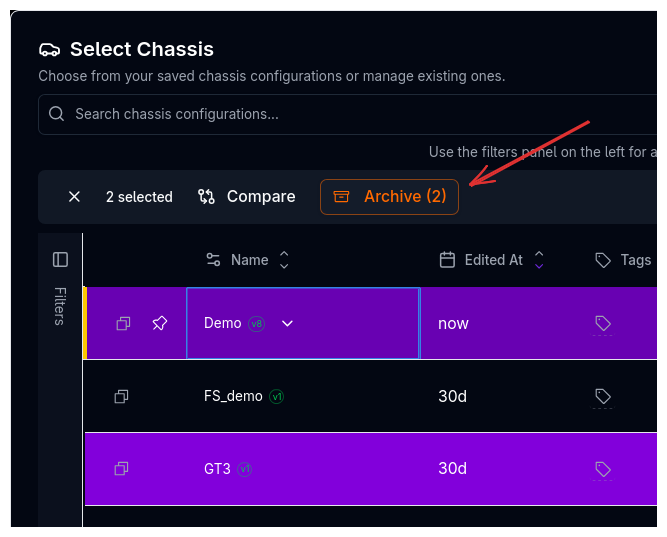Clear selection with the X icon
667x537 pixels.
click(74, 197)
